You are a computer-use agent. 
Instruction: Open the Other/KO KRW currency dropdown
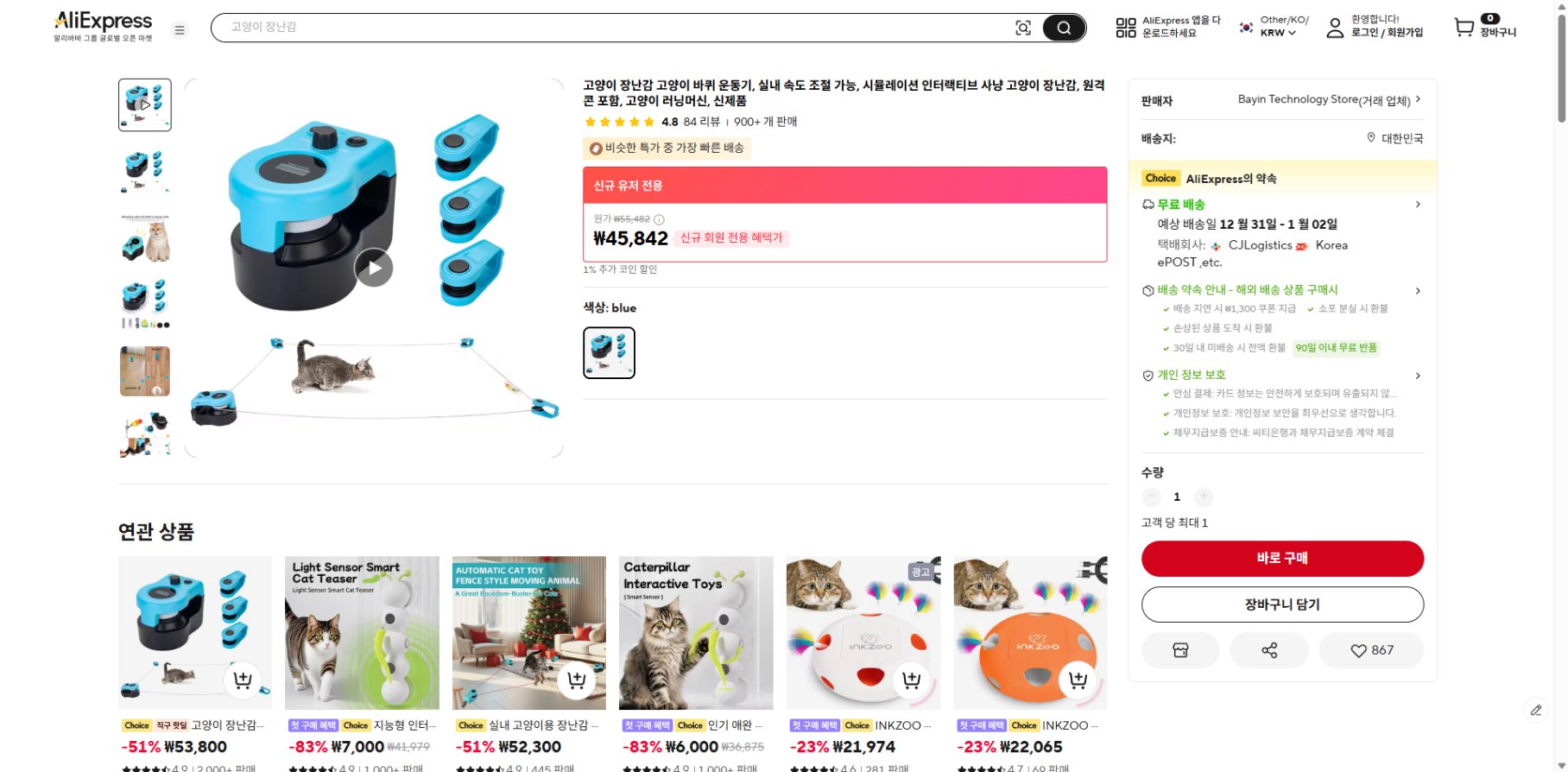coord(1269,27)
